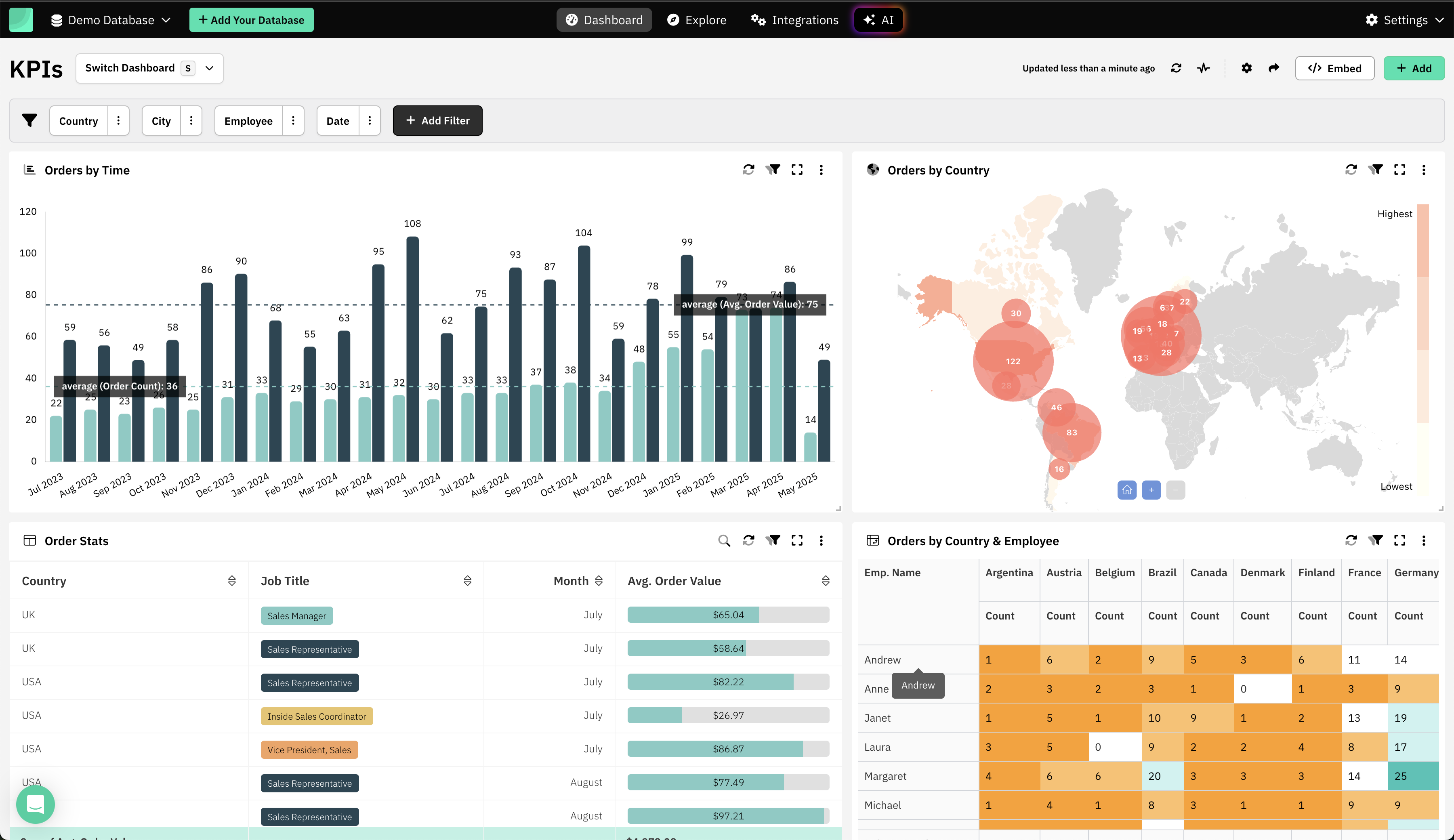
Task: Toggle sort on the Month column
Action: pyautogui.click(x=598, y=581)
